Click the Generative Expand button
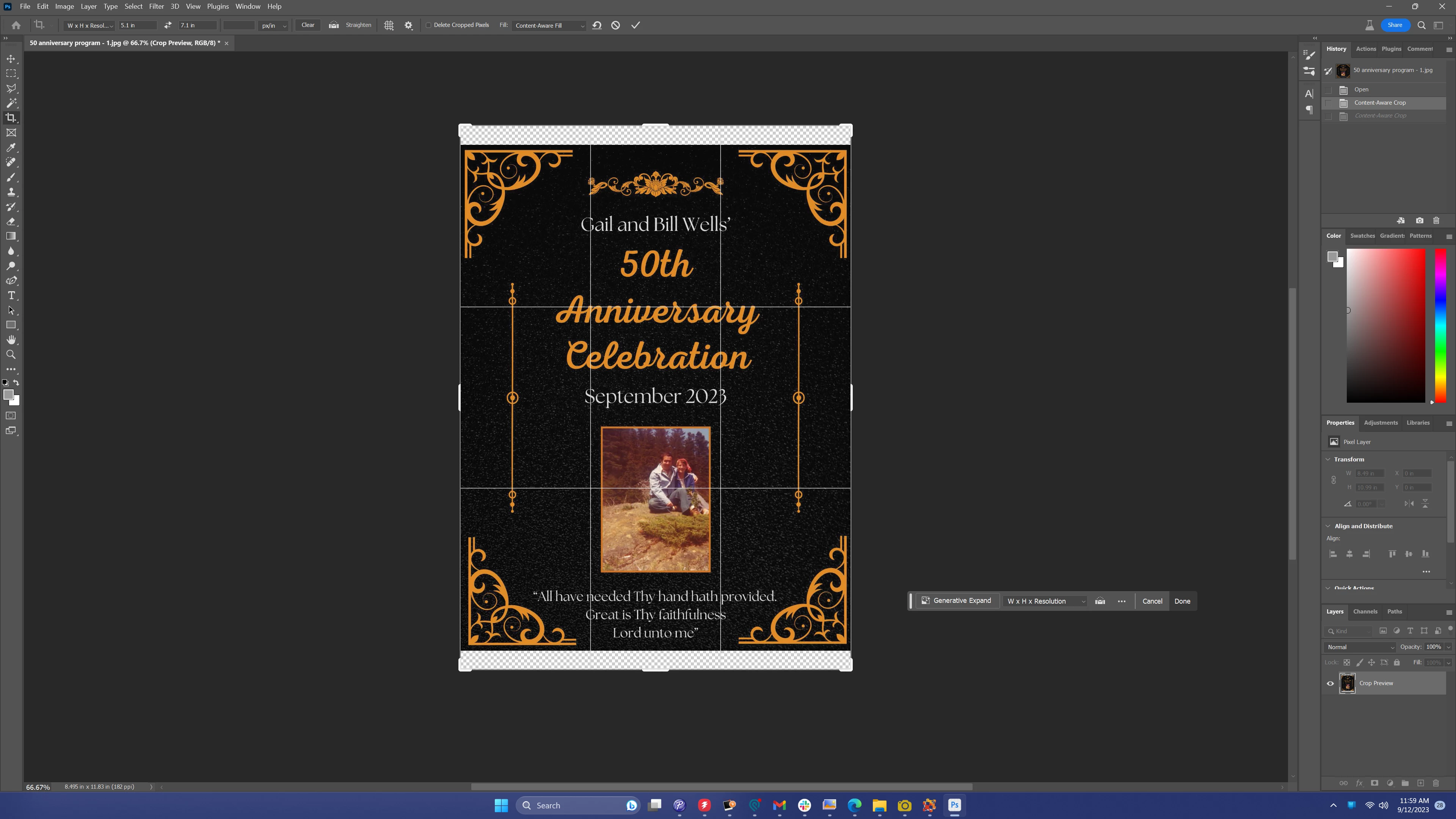 point(956,601)
